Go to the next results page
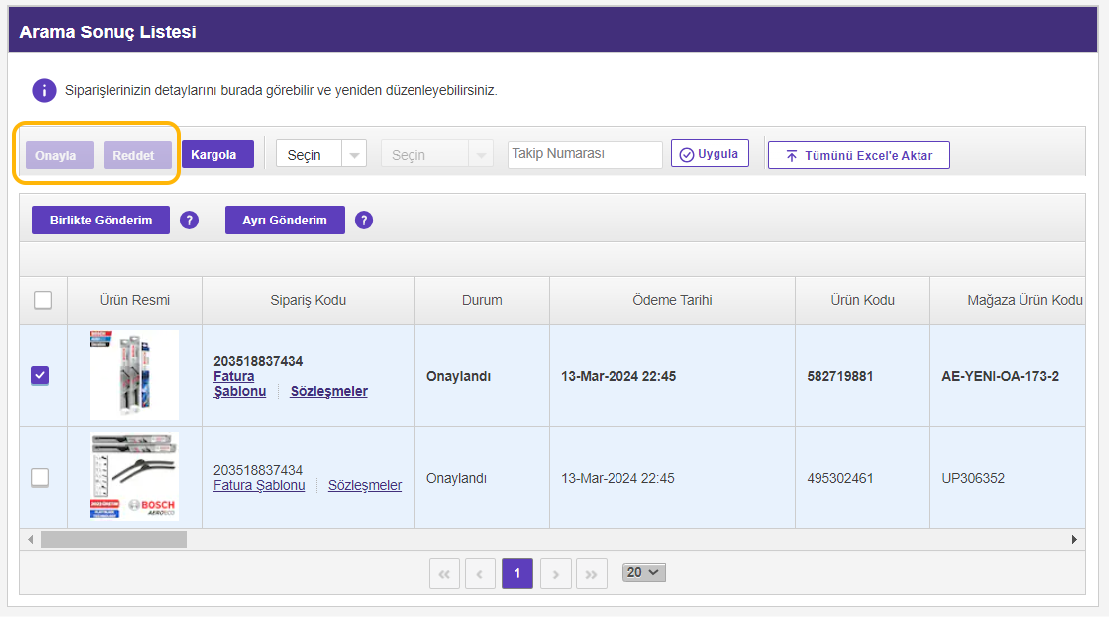This screenshot has height=617, width=1109. 555,574
